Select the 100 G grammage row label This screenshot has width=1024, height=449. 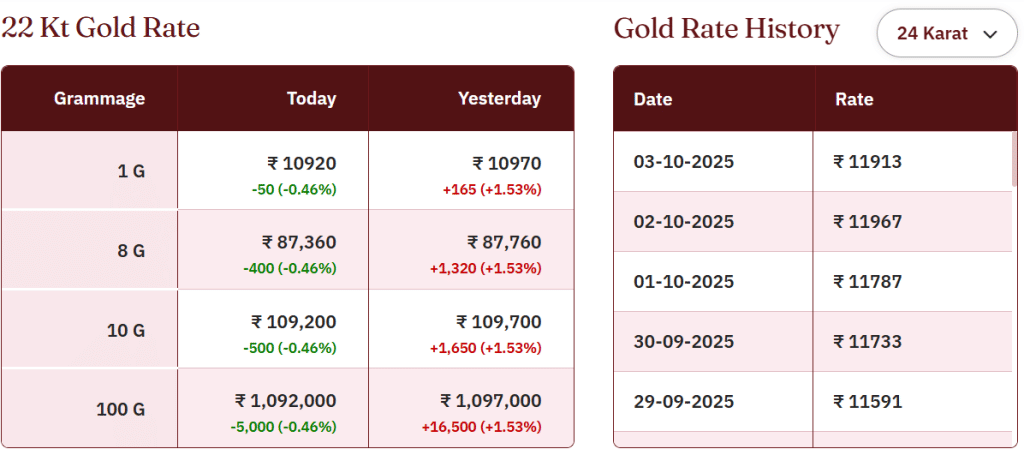click(x=121, y=409)
